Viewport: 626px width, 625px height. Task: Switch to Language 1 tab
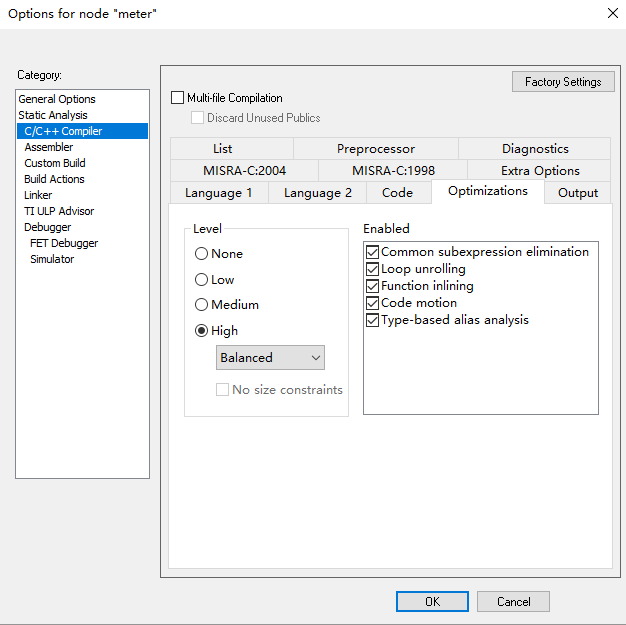(x=219, y=193)
